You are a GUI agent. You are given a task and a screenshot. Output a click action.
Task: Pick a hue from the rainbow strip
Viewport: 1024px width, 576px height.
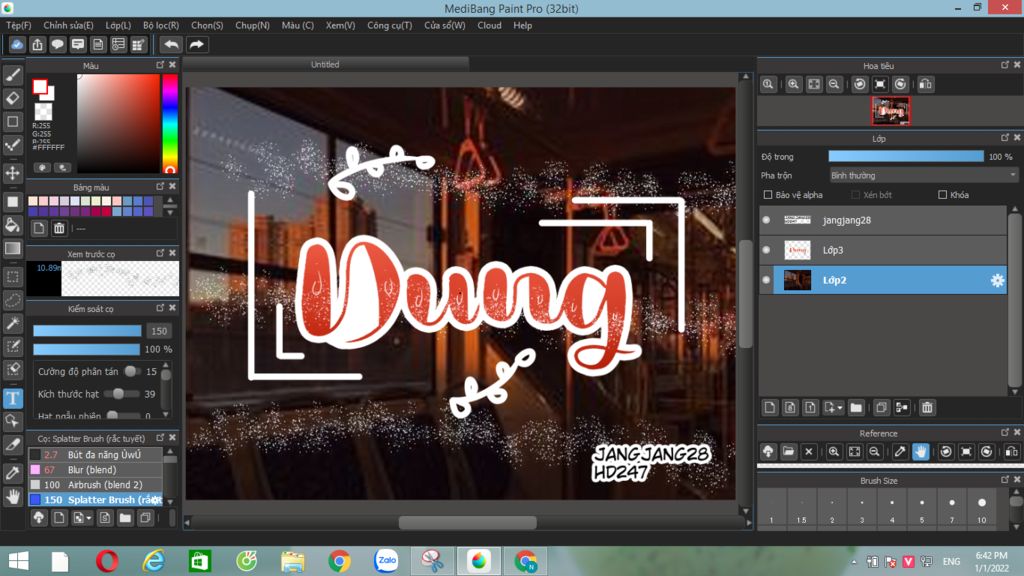click(x=170, y=123)
